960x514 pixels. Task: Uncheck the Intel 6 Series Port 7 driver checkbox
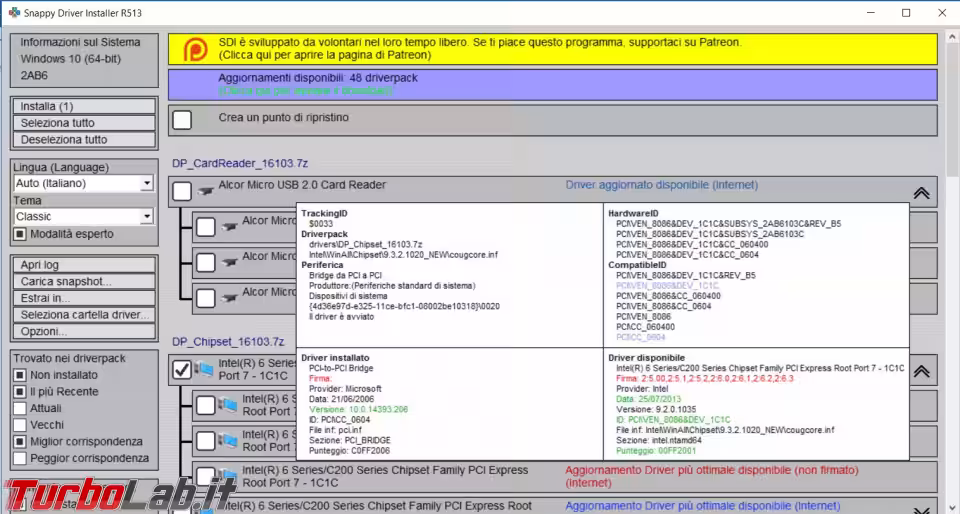[x=182, y=370]
